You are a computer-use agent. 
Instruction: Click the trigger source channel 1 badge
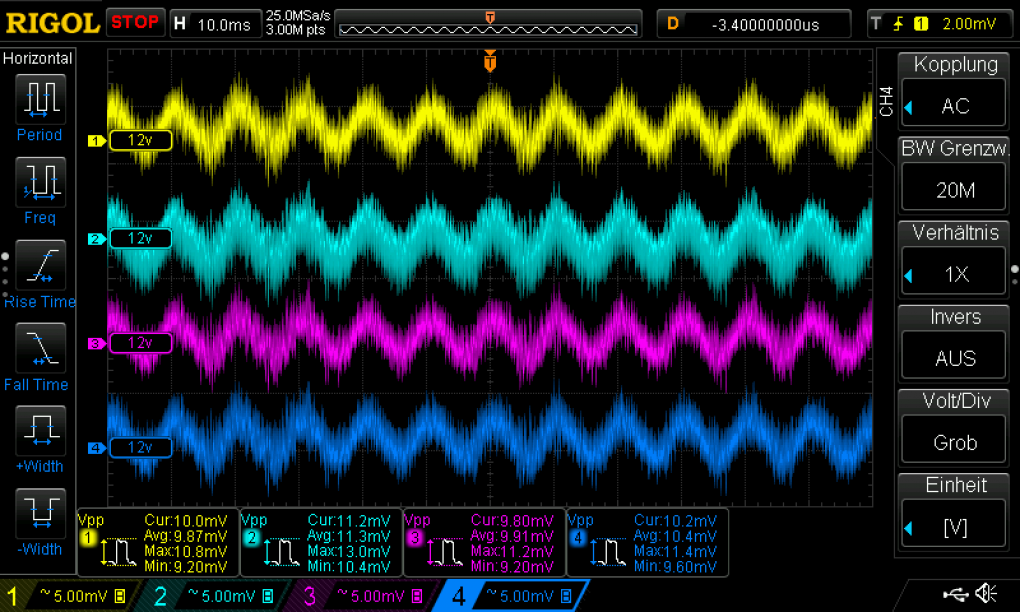click(x=921, y=24)
